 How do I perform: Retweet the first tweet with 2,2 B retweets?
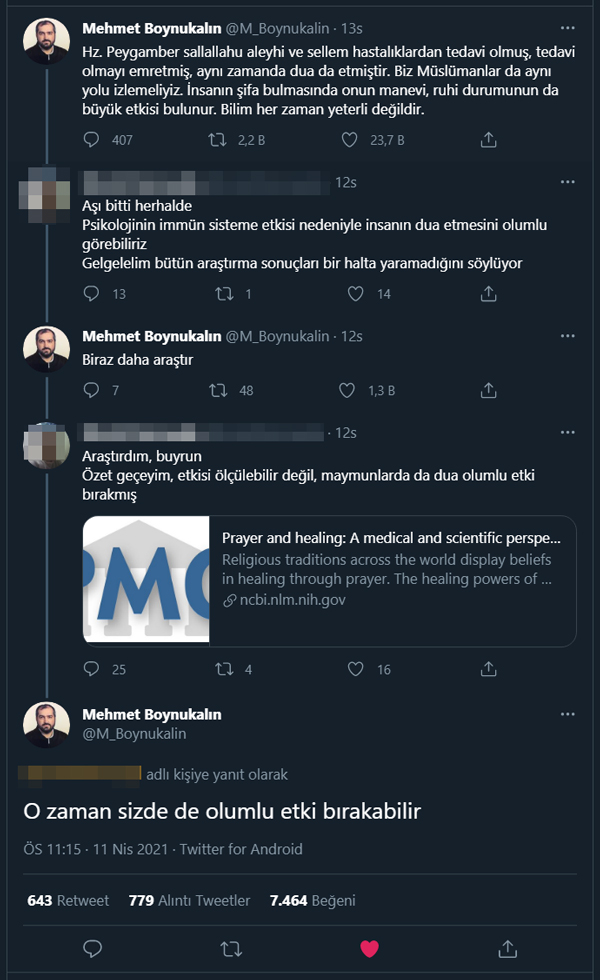coord(215,140)
